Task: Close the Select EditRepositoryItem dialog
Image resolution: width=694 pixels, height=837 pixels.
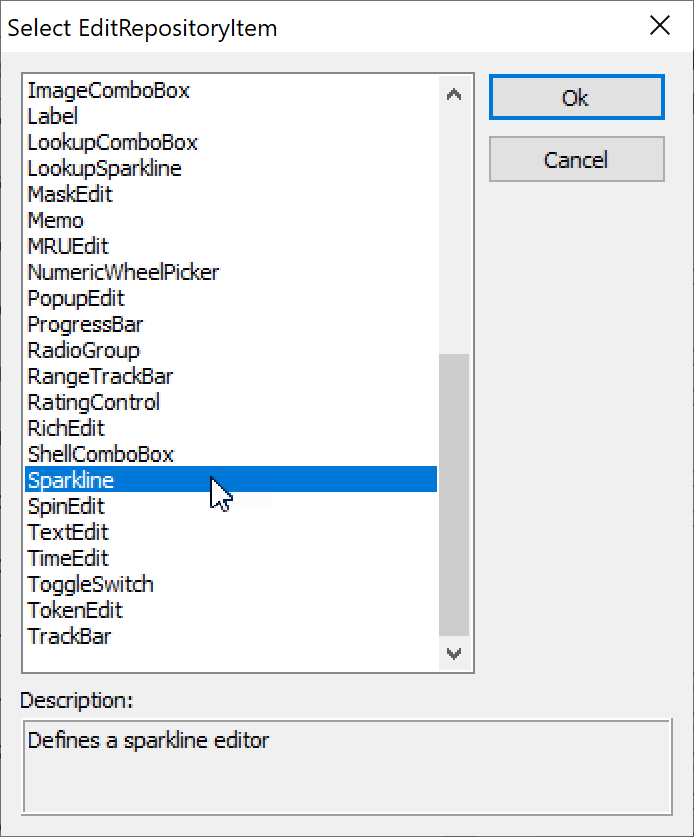Action: (660, 26)
